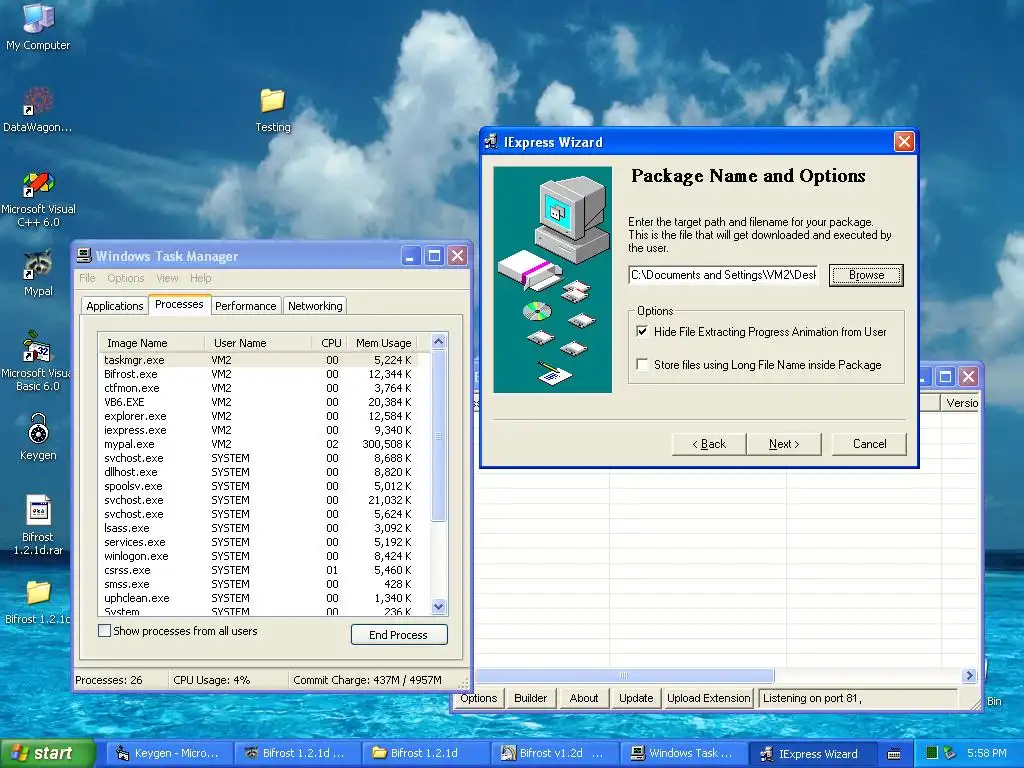Image resolution: width=1024 pixels, height=768 pixels.
Task: Switch to the Networking tab
Action: click(315, 306)
